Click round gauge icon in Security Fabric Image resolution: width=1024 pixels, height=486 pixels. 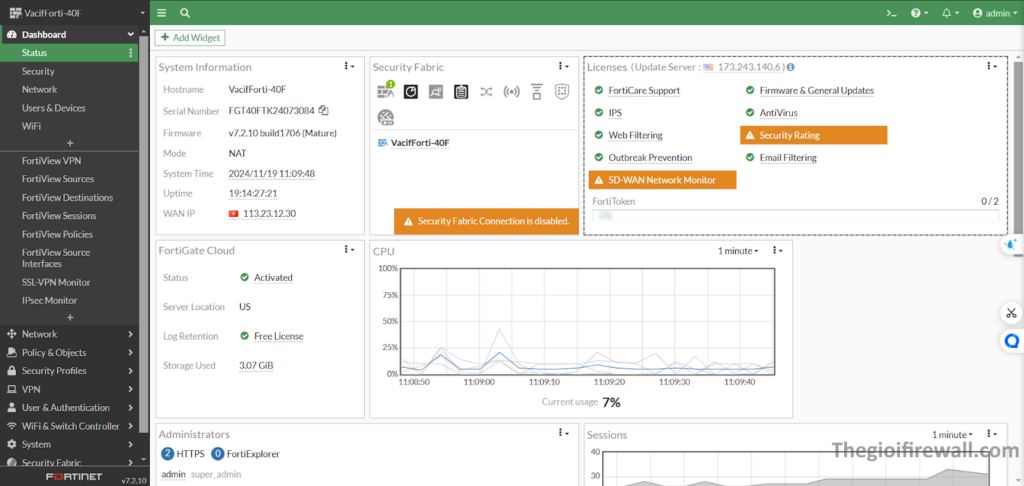[x=385, y=118]
